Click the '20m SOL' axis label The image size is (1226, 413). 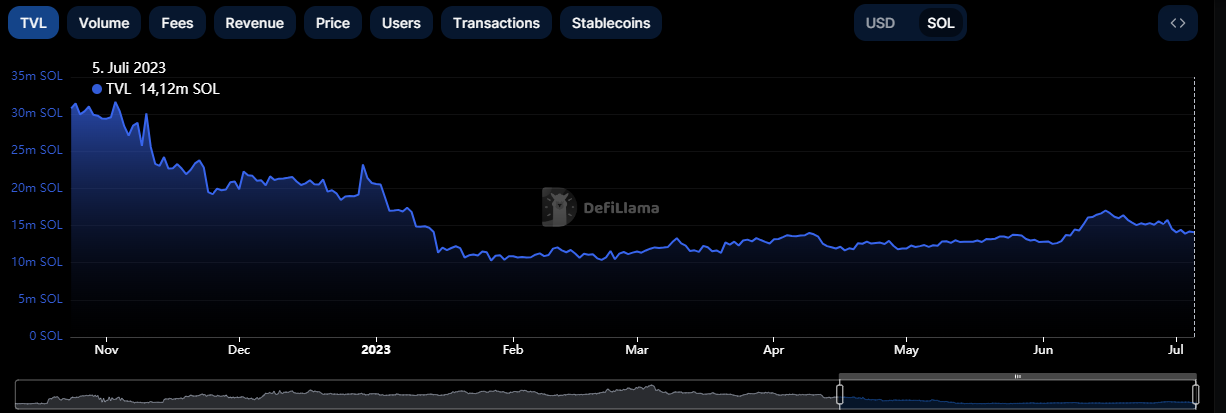click(x=37, y=187)
